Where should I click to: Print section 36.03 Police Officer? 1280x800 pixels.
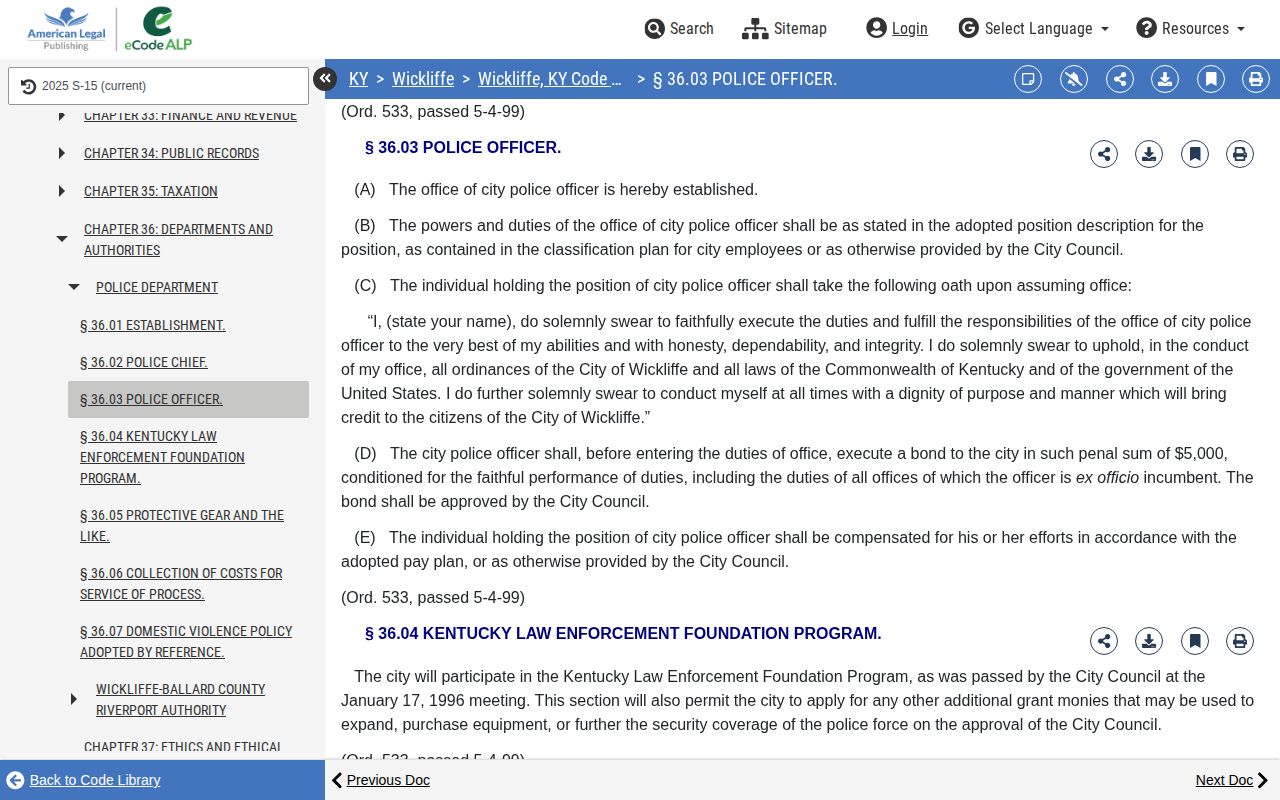click(x=1240, y=154)
